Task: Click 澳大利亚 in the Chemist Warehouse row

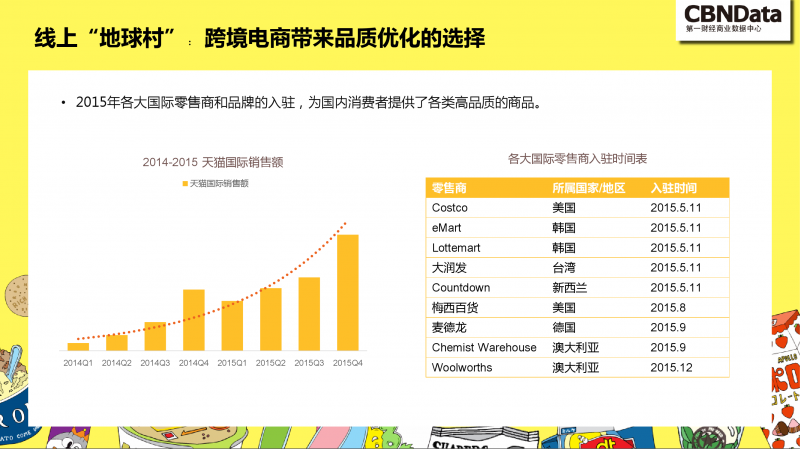Action: [576, 347]
